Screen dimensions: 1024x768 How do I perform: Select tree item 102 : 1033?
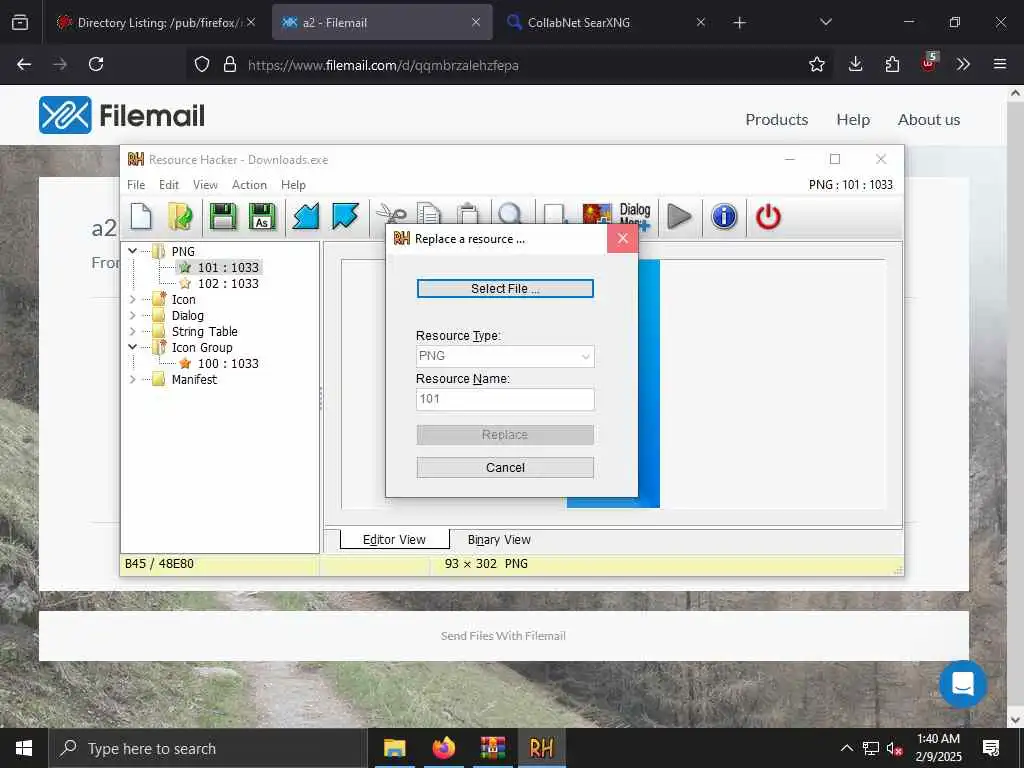[228, 283]
